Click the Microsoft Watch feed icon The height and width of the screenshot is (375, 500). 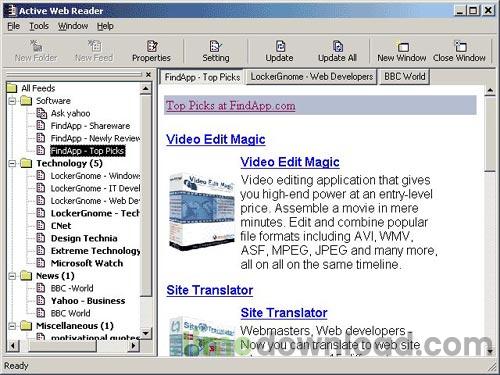point(40,263)
